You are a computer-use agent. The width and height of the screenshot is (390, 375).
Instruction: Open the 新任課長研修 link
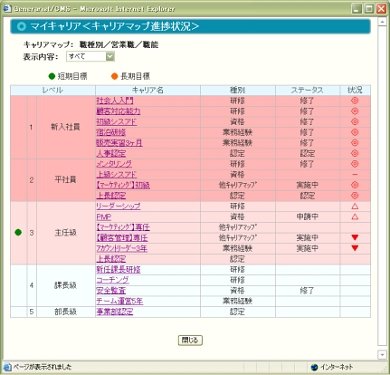[118, 270]
